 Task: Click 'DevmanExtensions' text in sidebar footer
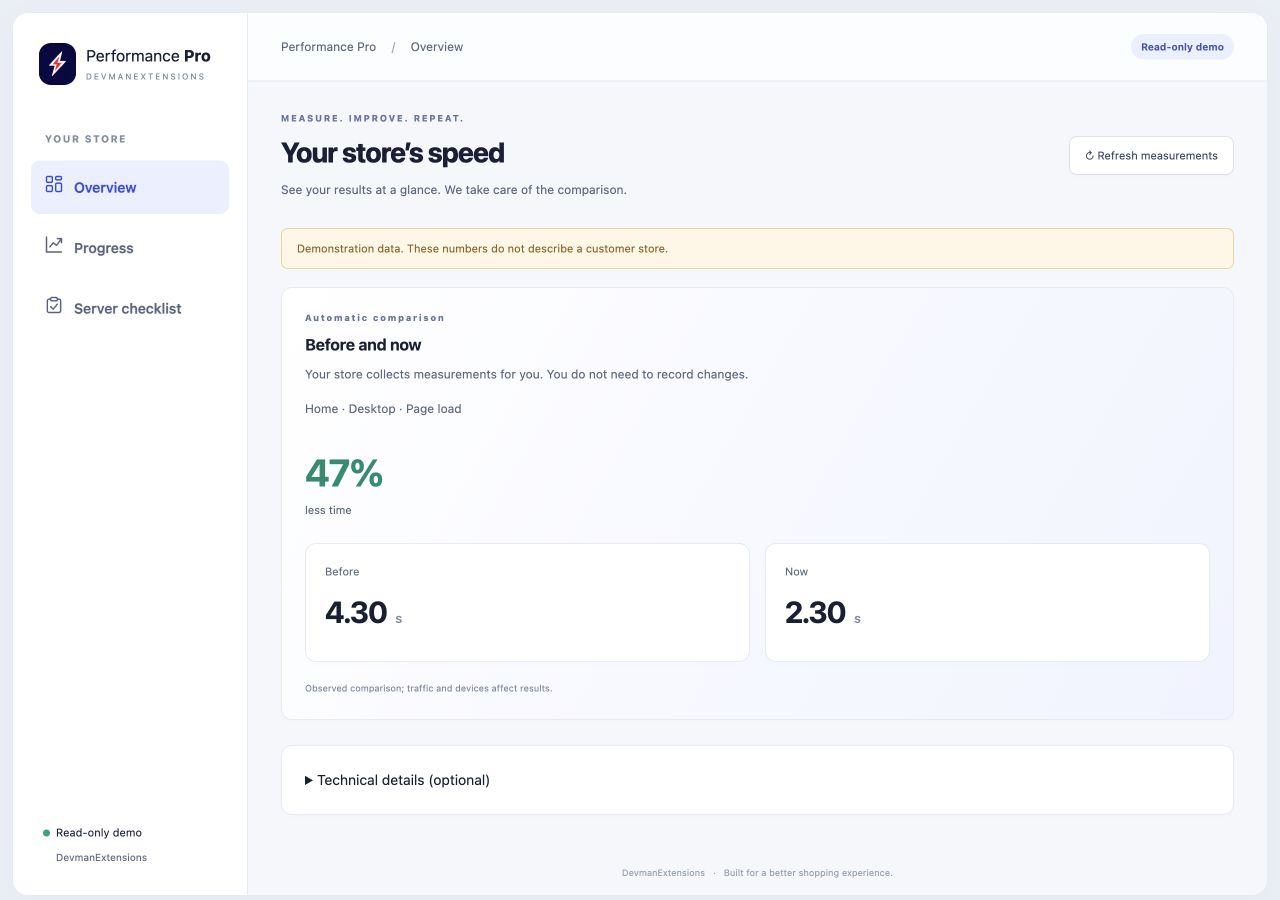click(101, 858)
